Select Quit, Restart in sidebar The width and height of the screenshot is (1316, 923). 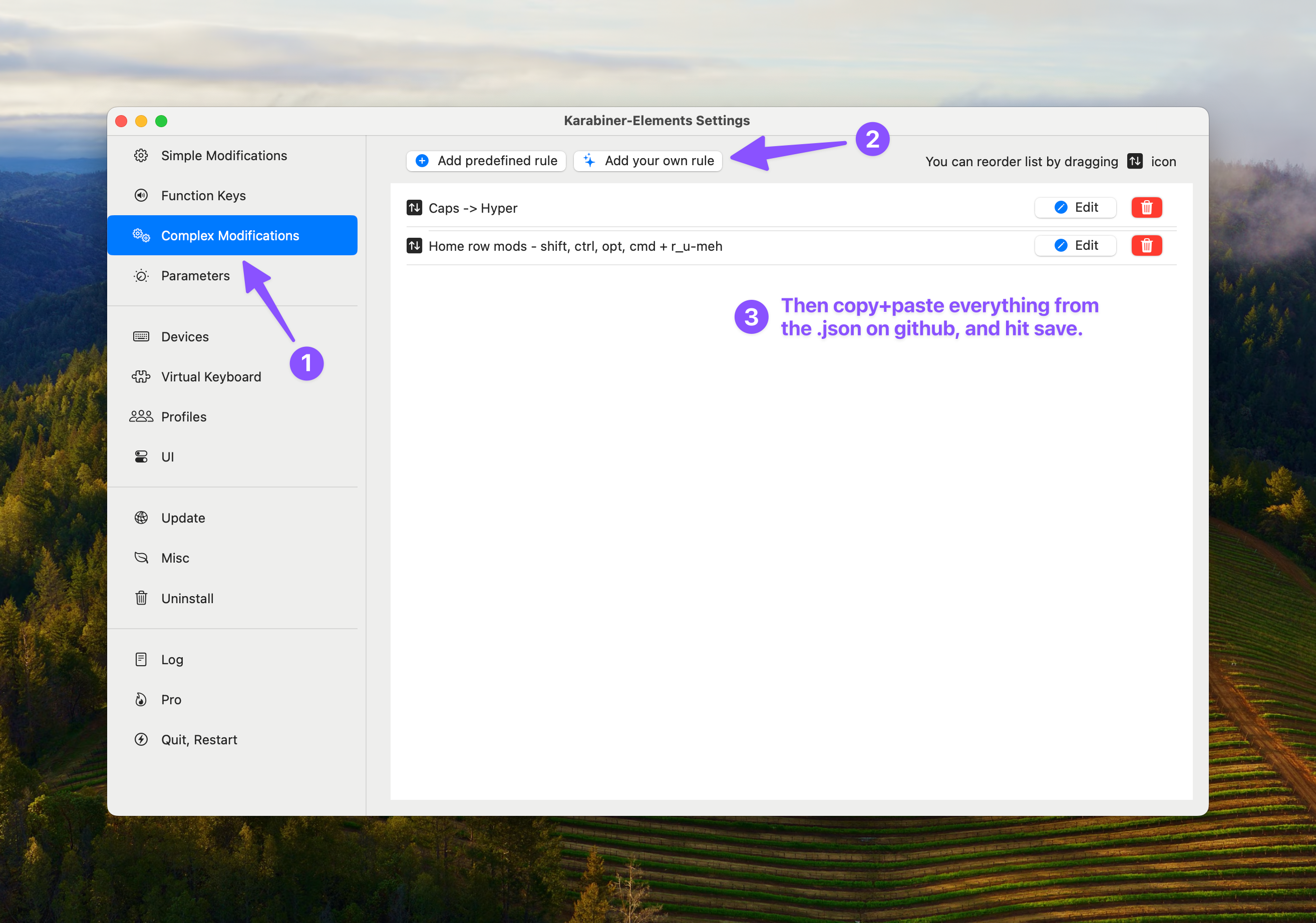199,740
